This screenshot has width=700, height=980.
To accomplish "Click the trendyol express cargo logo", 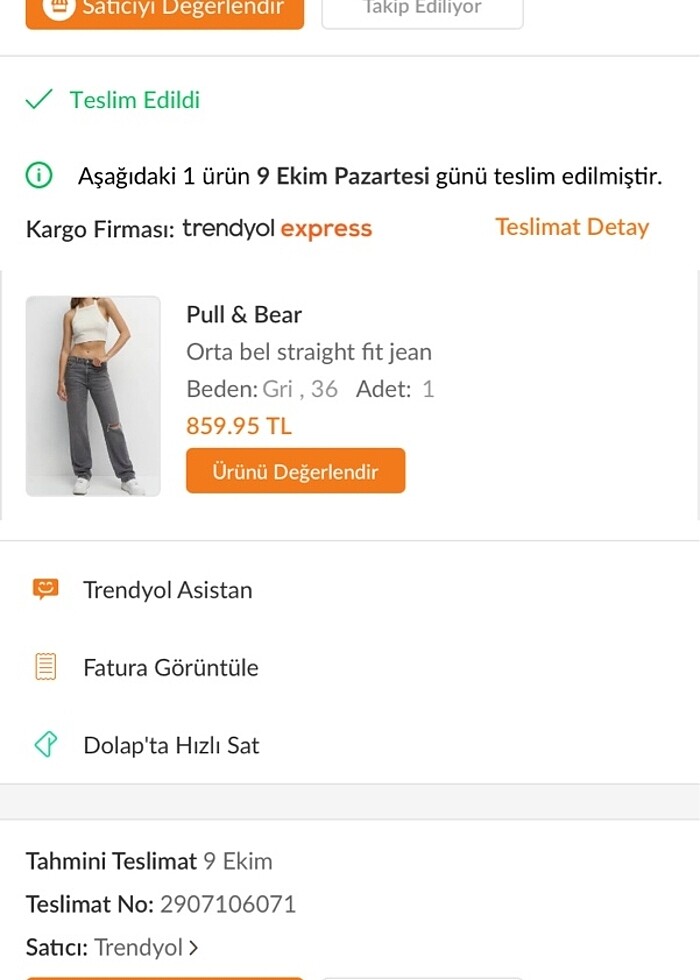I will (277, 228).
